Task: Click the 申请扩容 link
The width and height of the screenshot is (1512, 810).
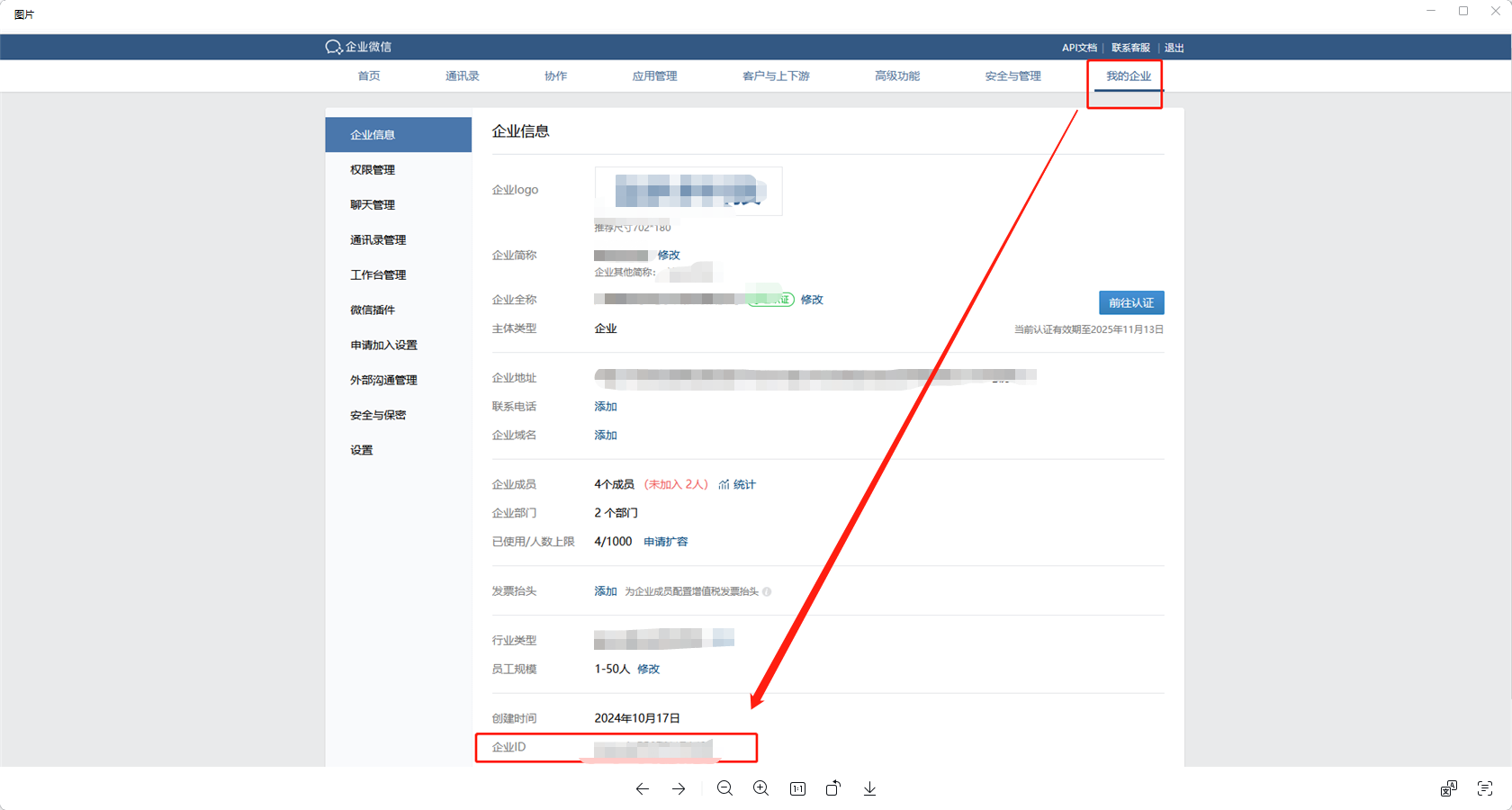Action: [x=665, y=542]
